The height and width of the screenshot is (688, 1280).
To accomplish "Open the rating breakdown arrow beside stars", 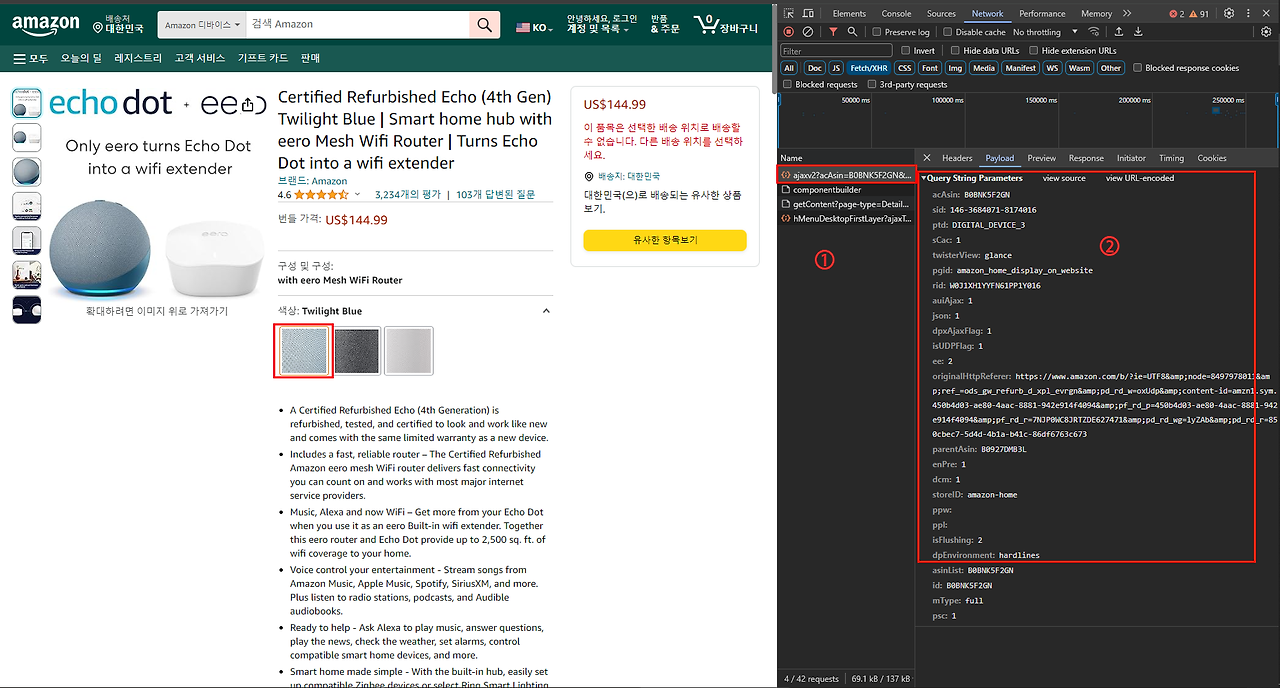I will (357, 195).
